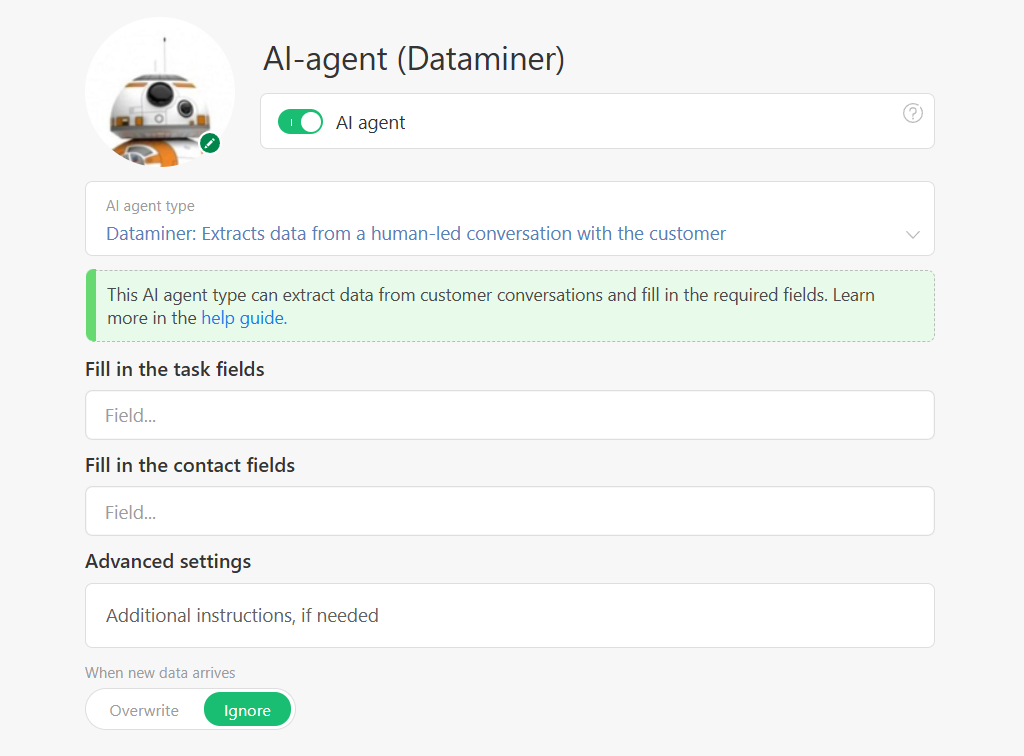Open the help guide link
Image resolution: width=1024 pixels, height=756 pixels.
(243, 317)
